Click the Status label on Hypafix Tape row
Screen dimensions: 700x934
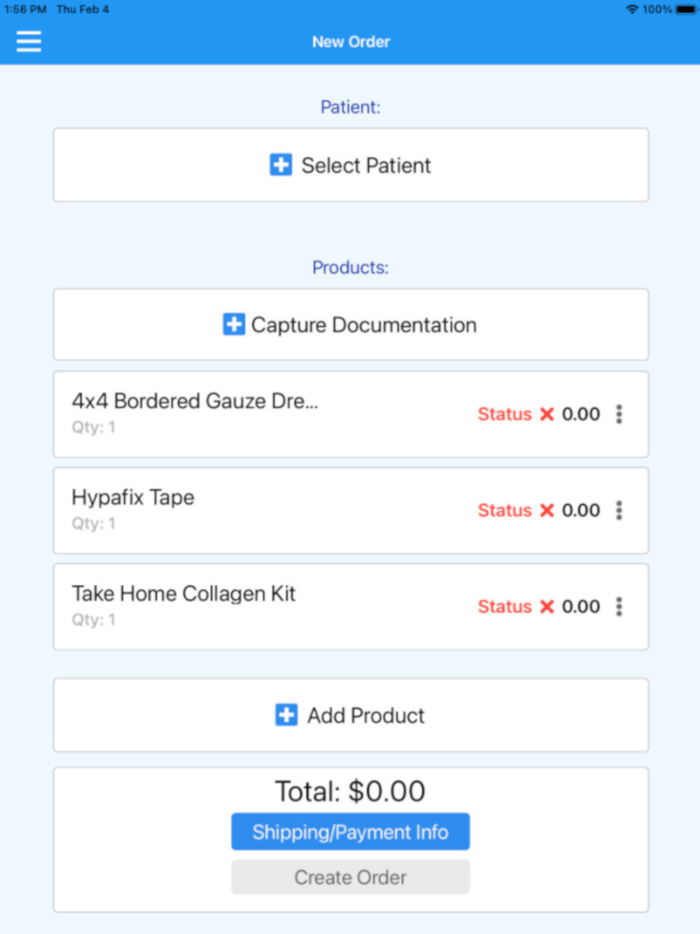point(504,510)
